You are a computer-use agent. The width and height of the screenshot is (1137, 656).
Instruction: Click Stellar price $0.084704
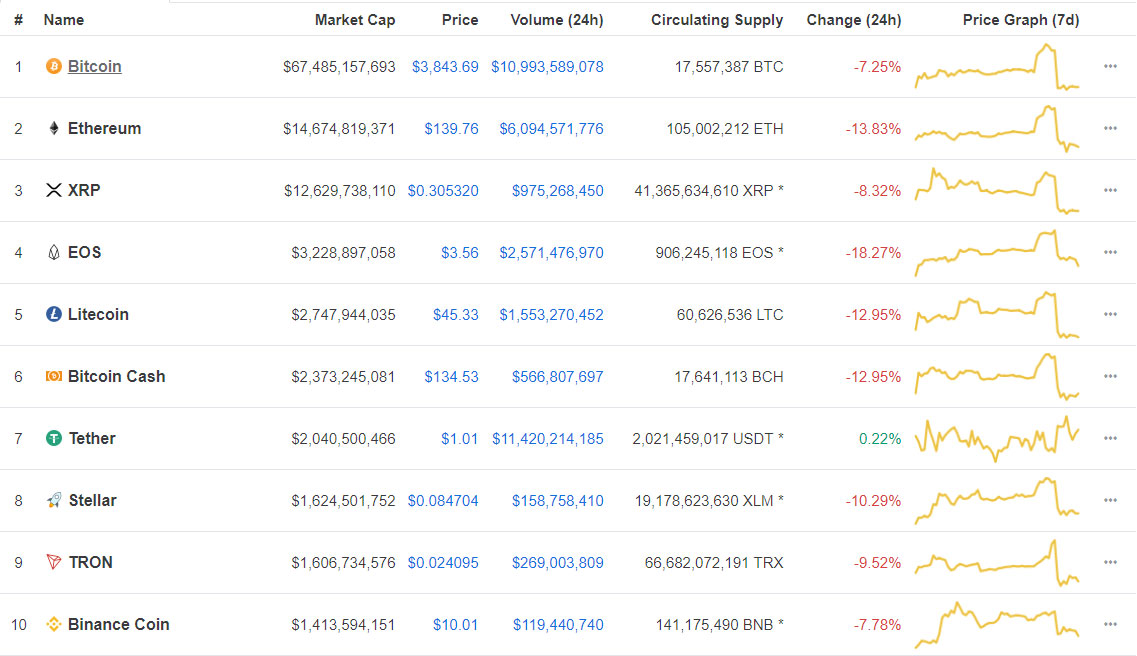coord(443,500)
